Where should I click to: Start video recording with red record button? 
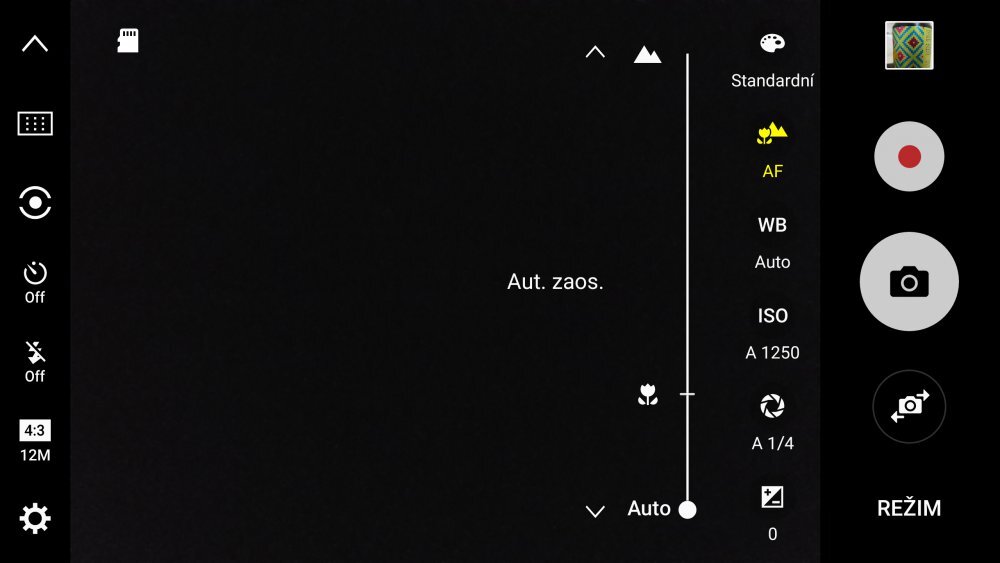coord(909,156)
